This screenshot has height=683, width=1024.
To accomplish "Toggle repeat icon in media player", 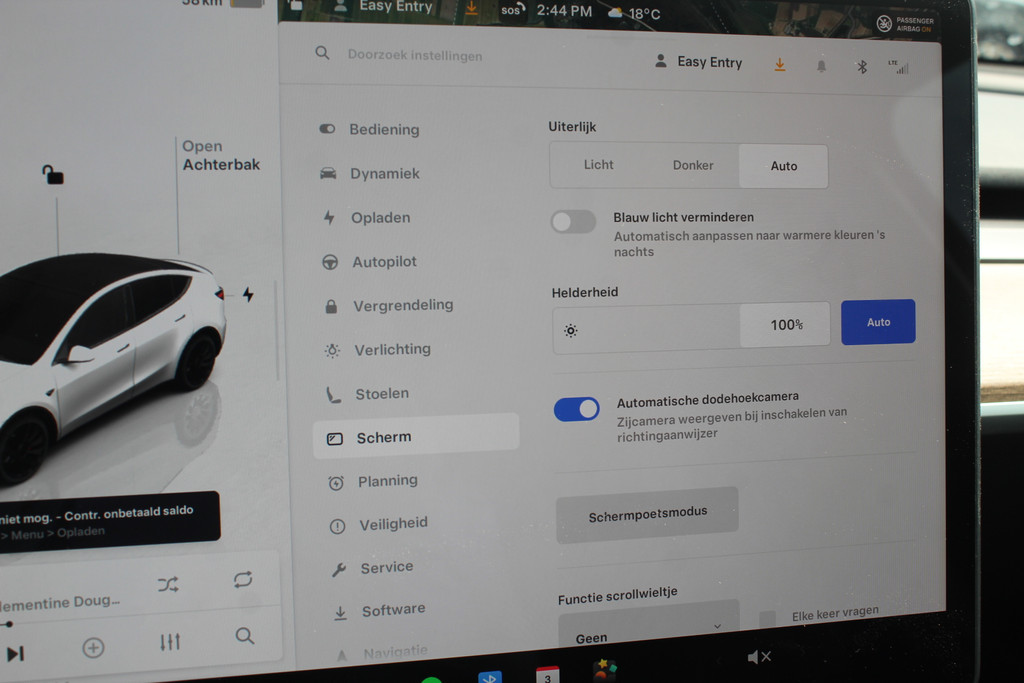I will [x=243, y=579].
